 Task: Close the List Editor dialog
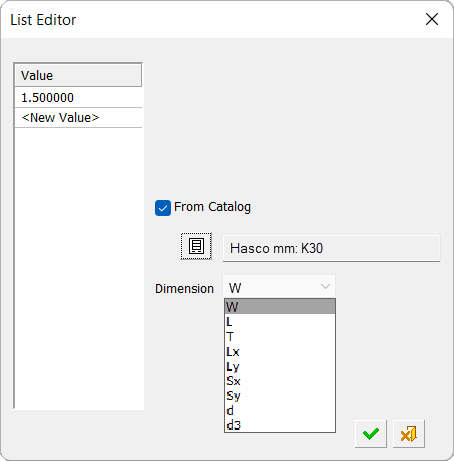(x=432, y=19)
